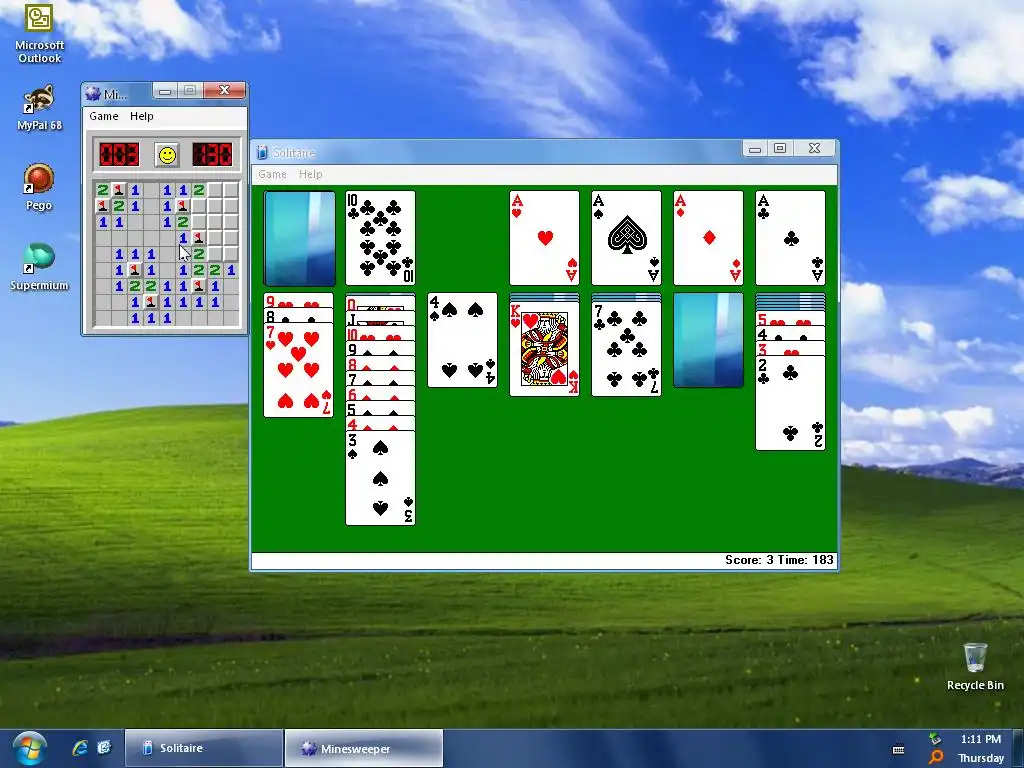
Task: Click the Score and Time status text
Action: pos(779,560)
